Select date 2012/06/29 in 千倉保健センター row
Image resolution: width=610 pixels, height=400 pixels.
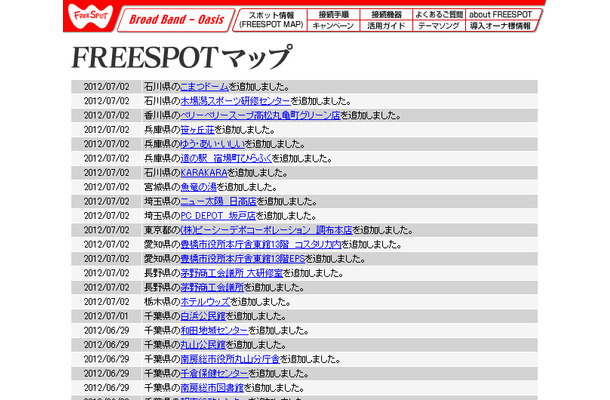click(107, 374)
